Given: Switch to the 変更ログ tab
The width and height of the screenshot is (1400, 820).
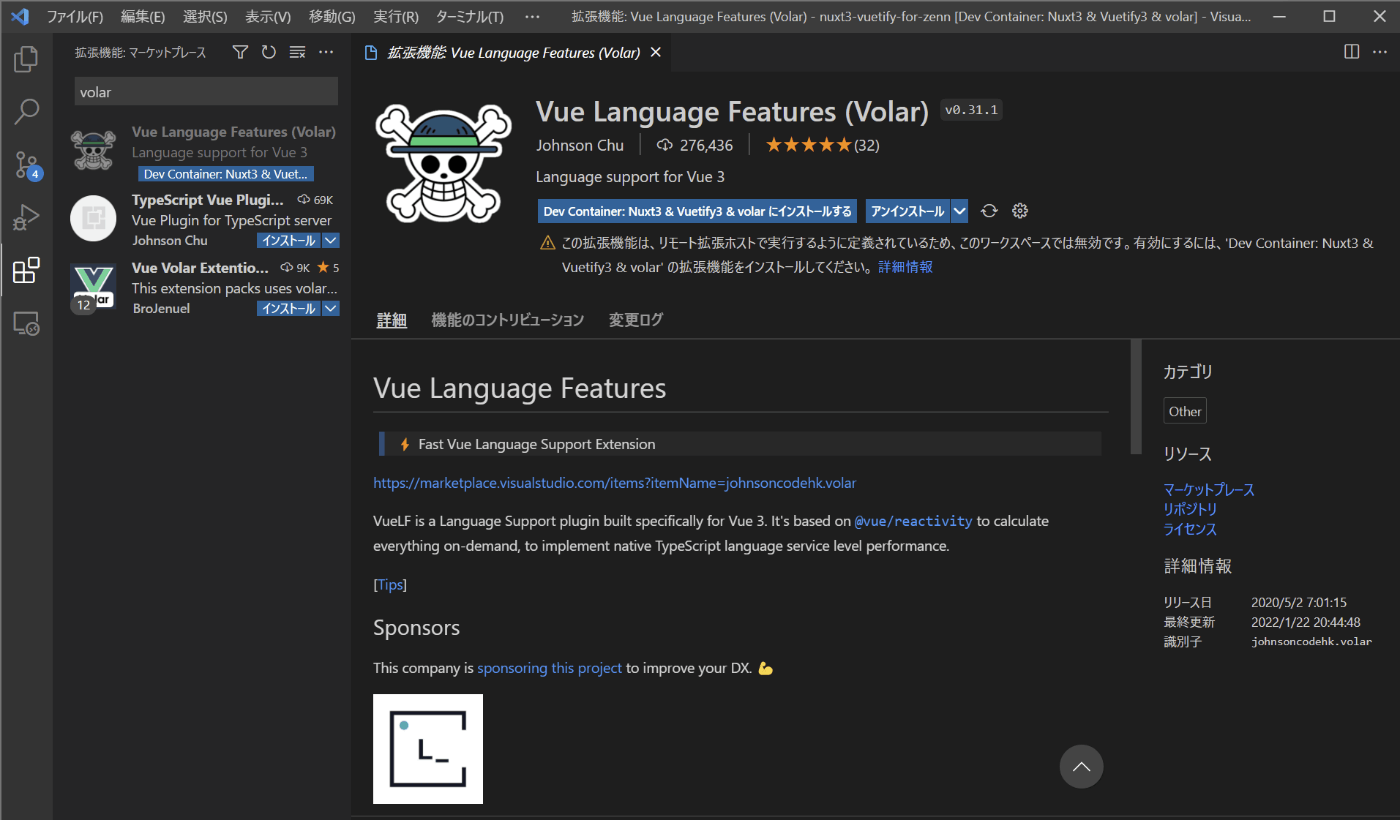Looking at the screenshot, I should (635, 320).
